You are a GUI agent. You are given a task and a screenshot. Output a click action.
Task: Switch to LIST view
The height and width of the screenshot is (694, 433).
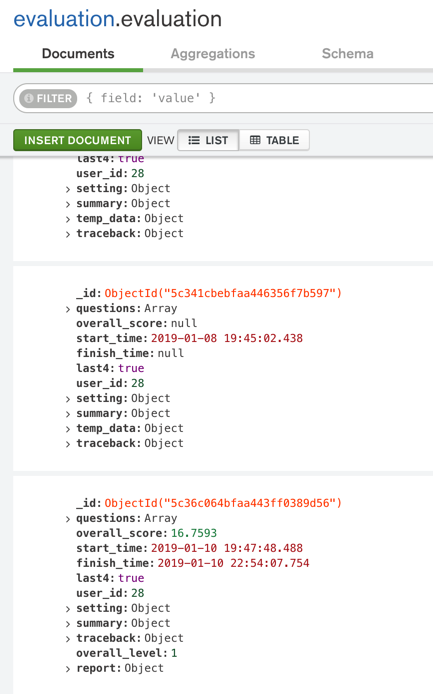pyautogui.click(x=208, y=140)
